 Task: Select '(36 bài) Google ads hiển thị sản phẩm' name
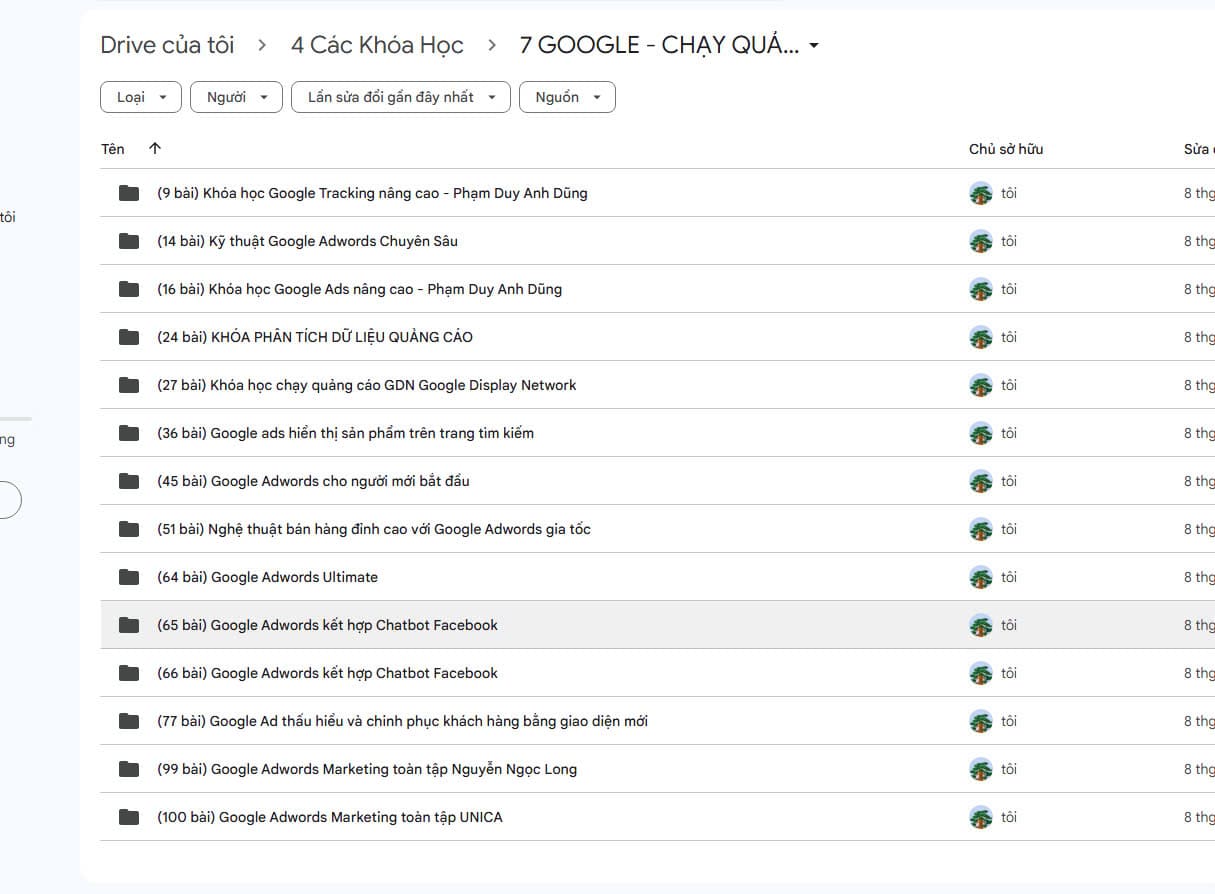coord(345,433)
